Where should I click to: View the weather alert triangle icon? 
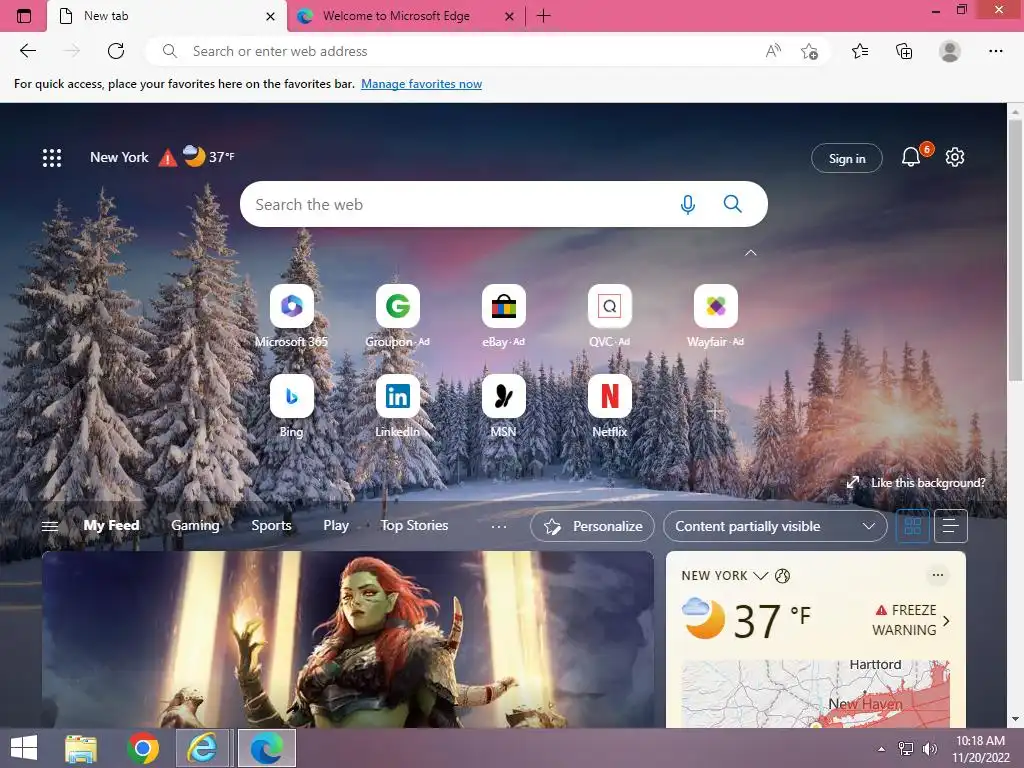pyautogui.click(x=168, y=158)
